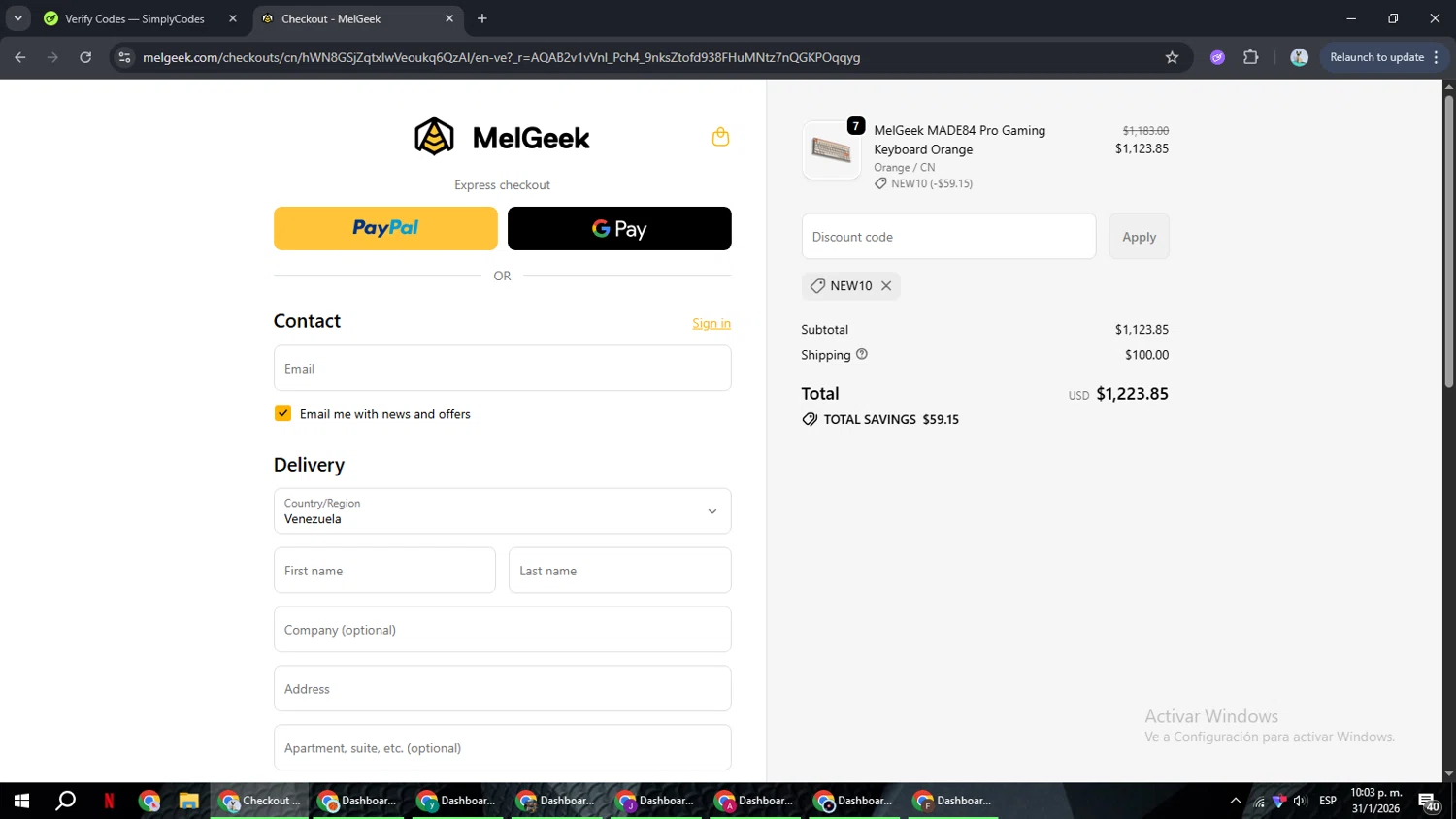Open Dashboard window with F profile badge
The width and height of the screenshot is (1456, 819).
953,801
